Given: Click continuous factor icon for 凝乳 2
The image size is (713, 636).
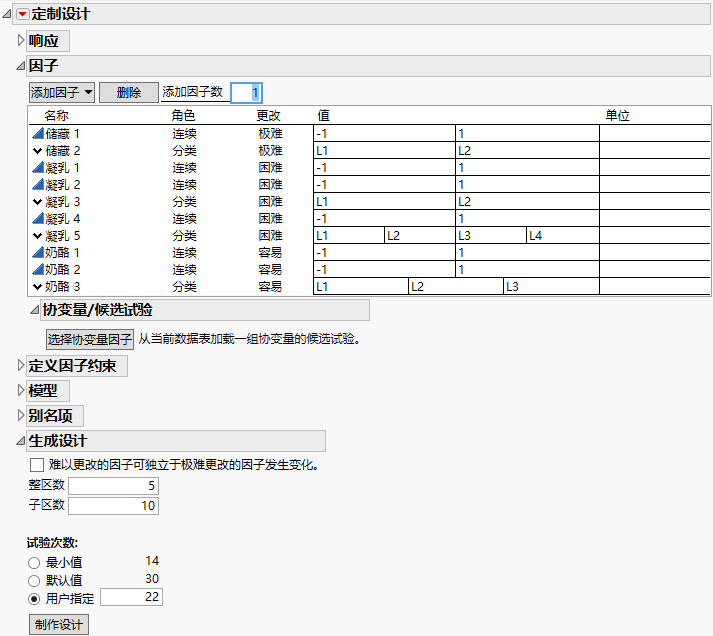Looking at the screenshot, I should coord(38,184).
